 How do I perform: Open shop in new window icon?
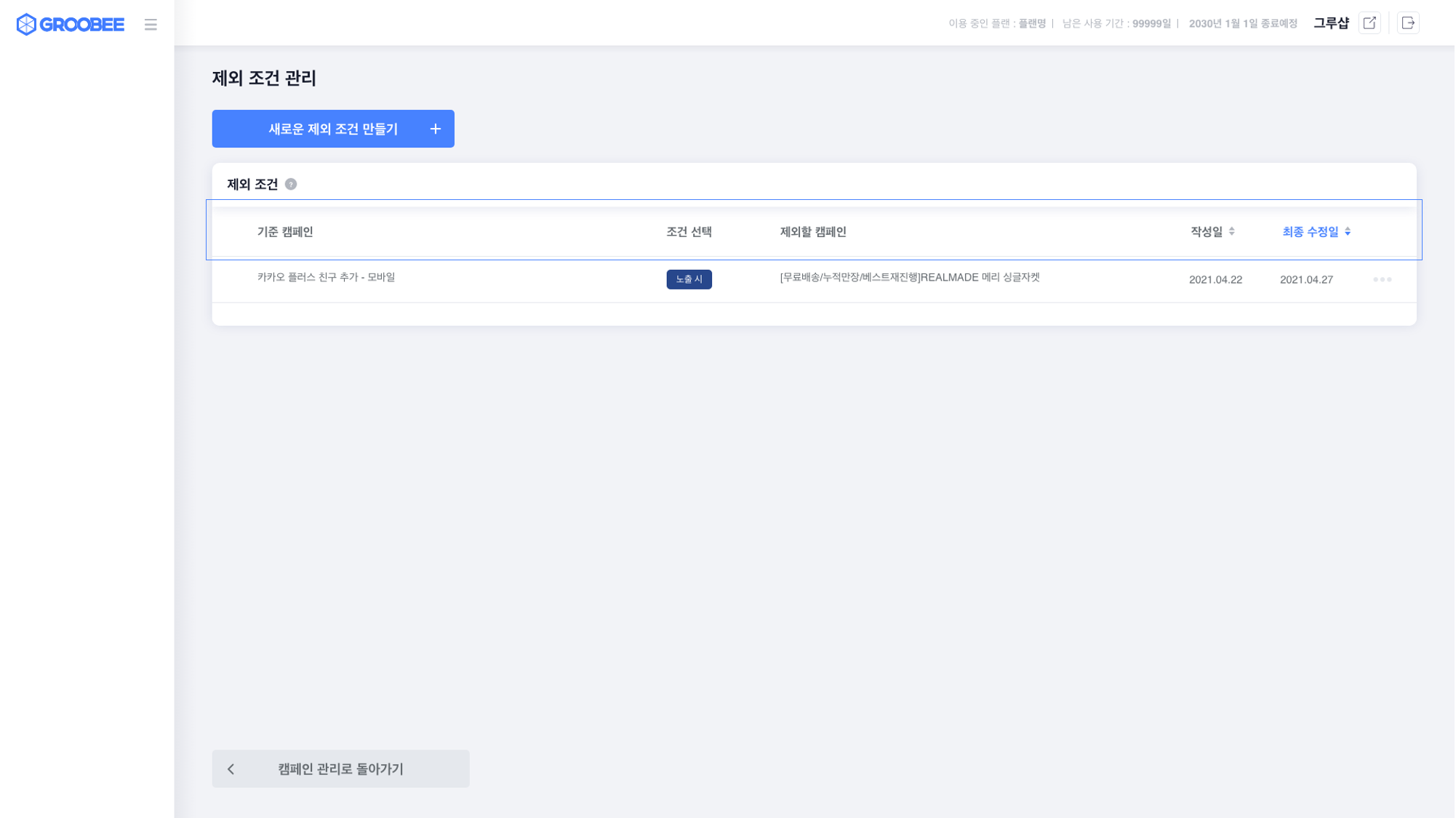1369,23
